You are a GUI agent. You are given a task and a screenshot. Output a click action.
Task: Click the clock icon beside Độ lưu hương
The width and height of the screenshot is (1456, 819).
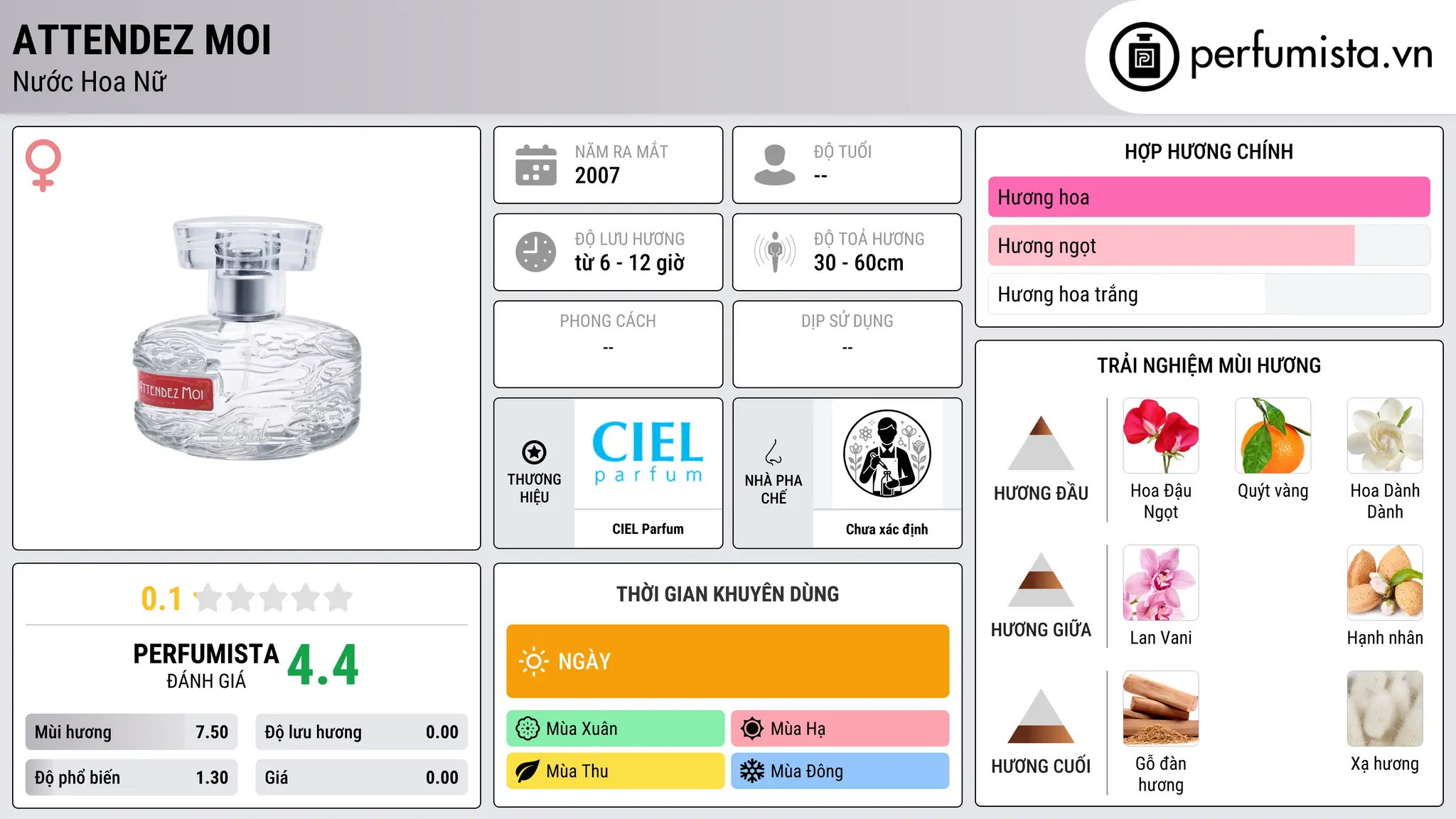pos(536,252)
